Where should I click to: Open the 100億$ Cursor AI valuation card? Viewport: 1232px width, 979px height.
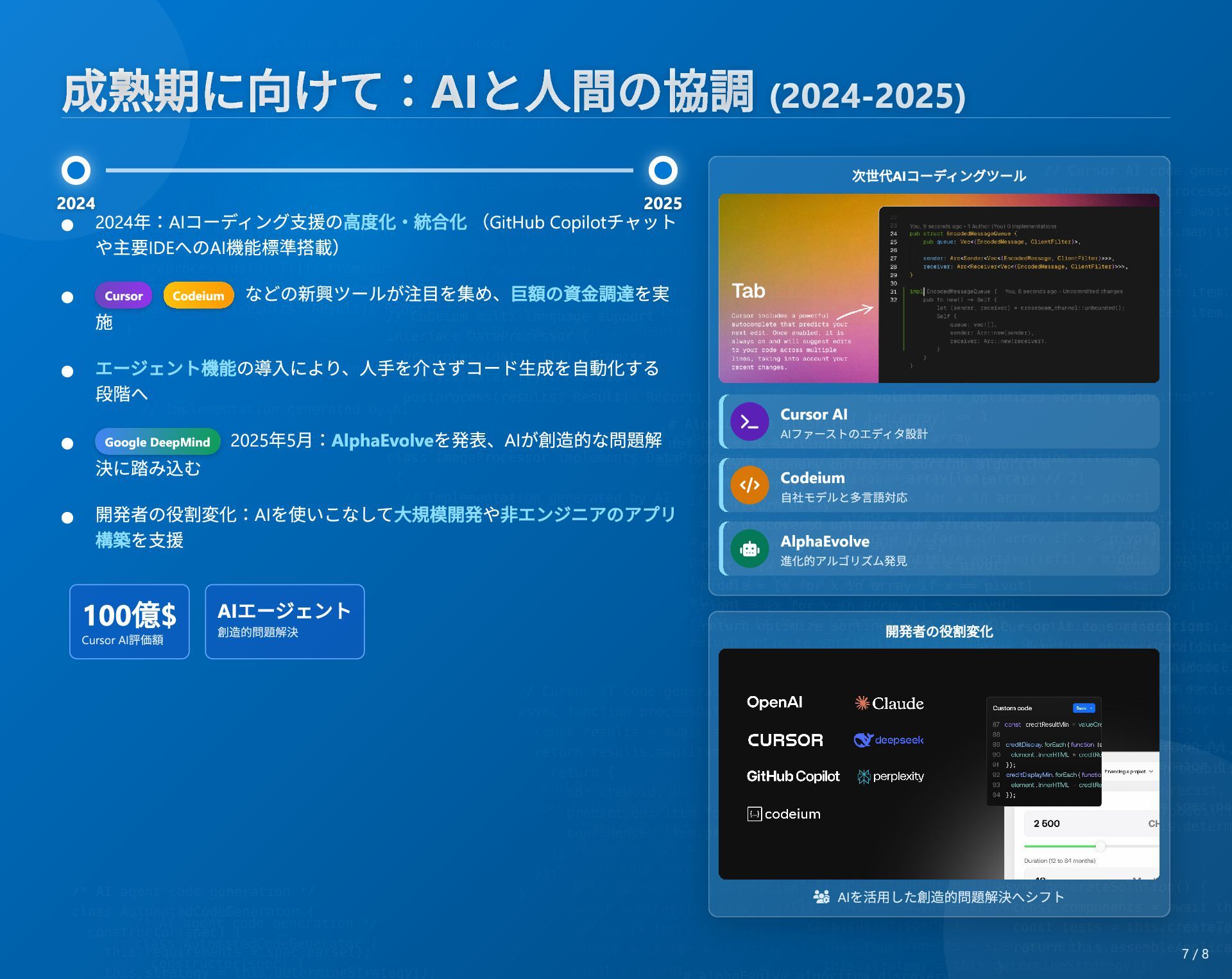(130, 621)
